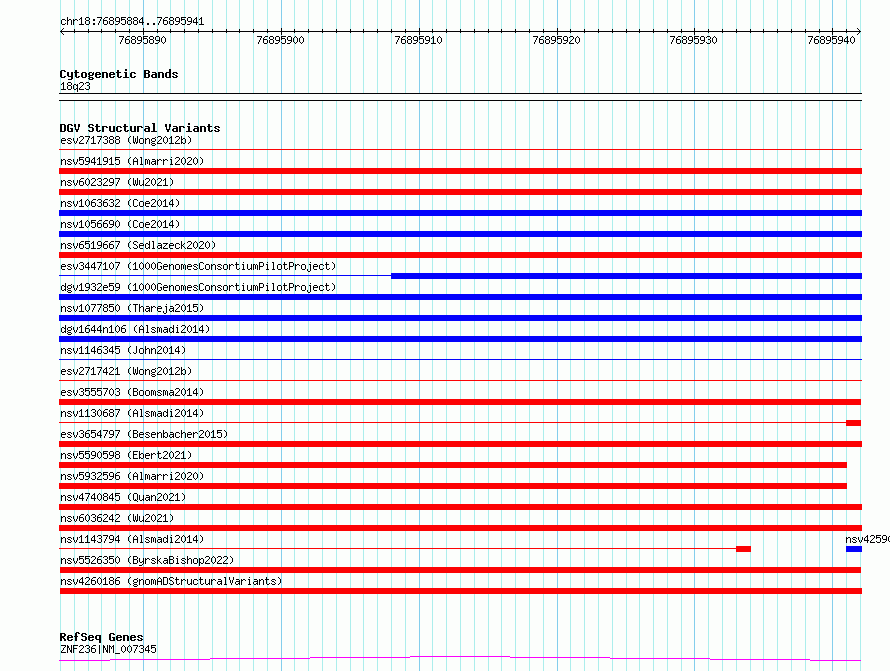The height and width of the screenshot is (671, 890).
Task: Select nsv5932596 (Almarri2020) variant label
Action: [x=132, y=476]
